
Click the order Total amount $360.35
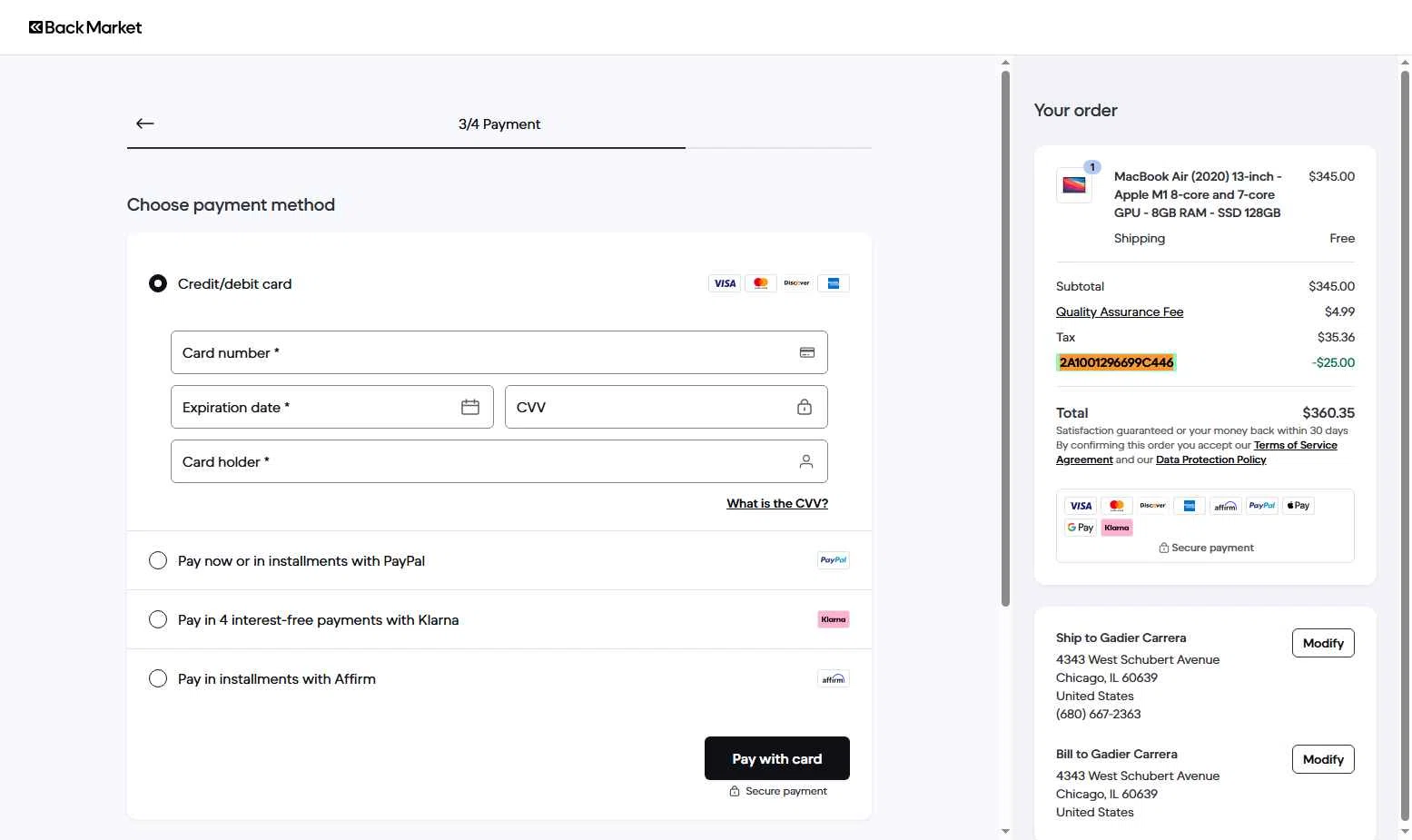point(1328,412)
